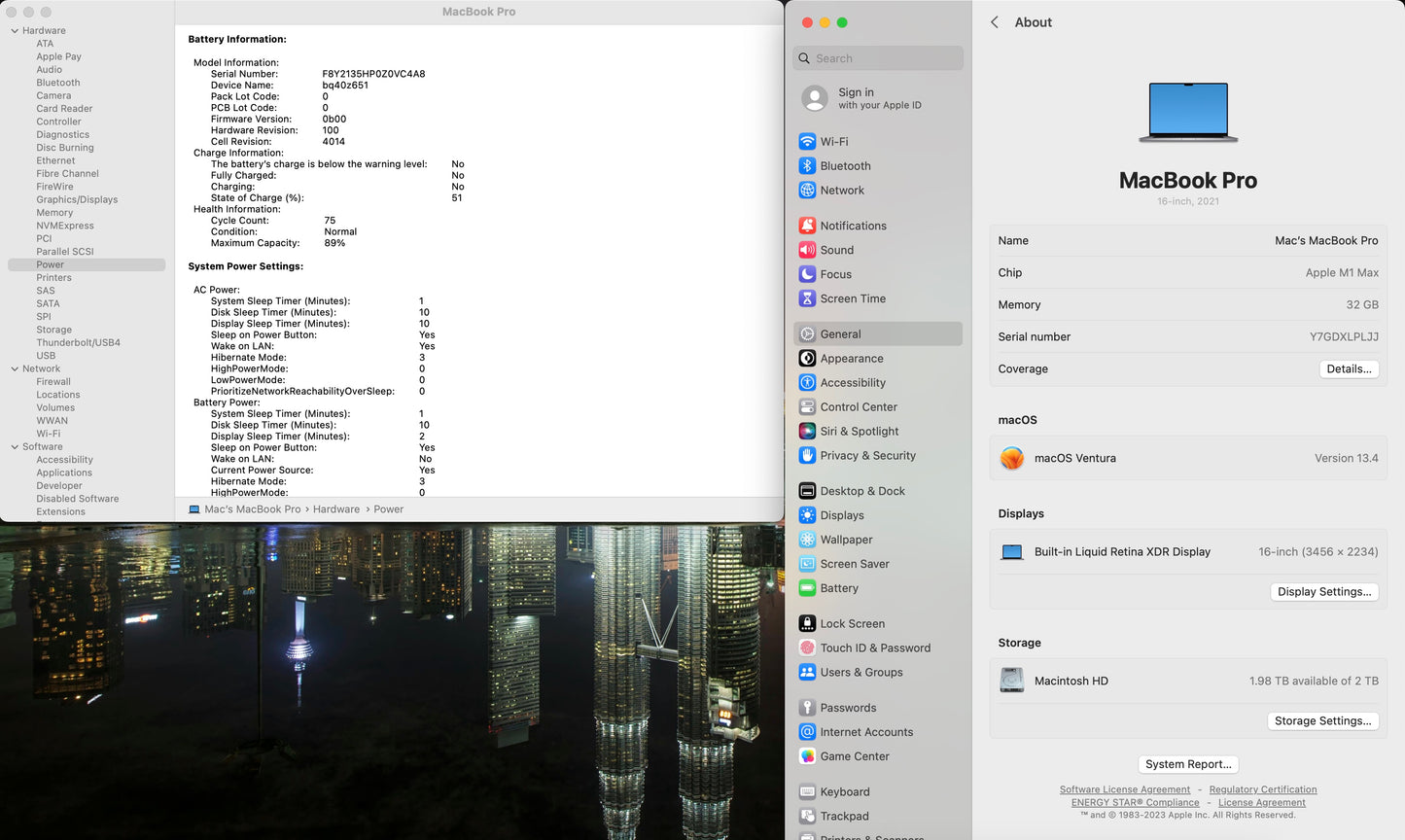1405x840 pixels.
Task: Click the Focus moon icon
Action: click(x=807, y=273)
